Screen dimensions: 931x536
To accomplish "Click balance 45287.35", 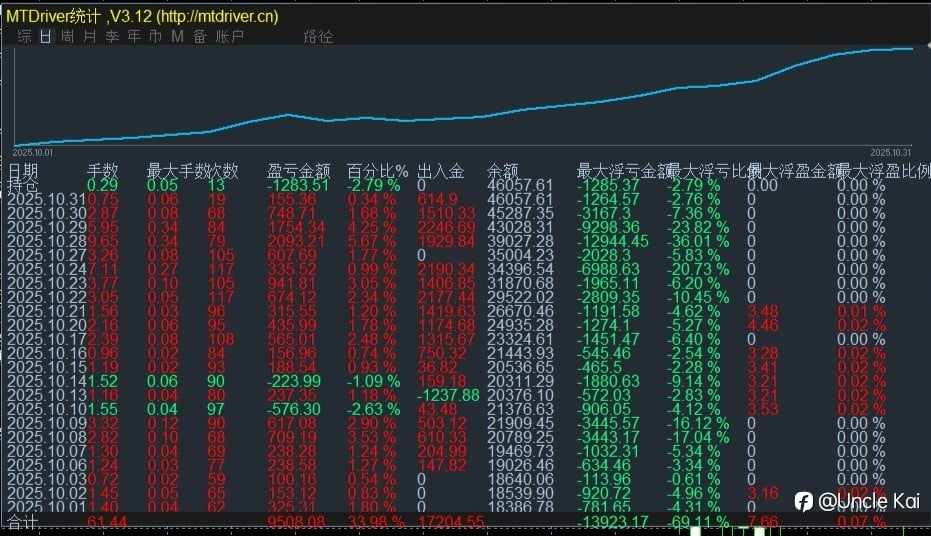I will click(520, 214).
